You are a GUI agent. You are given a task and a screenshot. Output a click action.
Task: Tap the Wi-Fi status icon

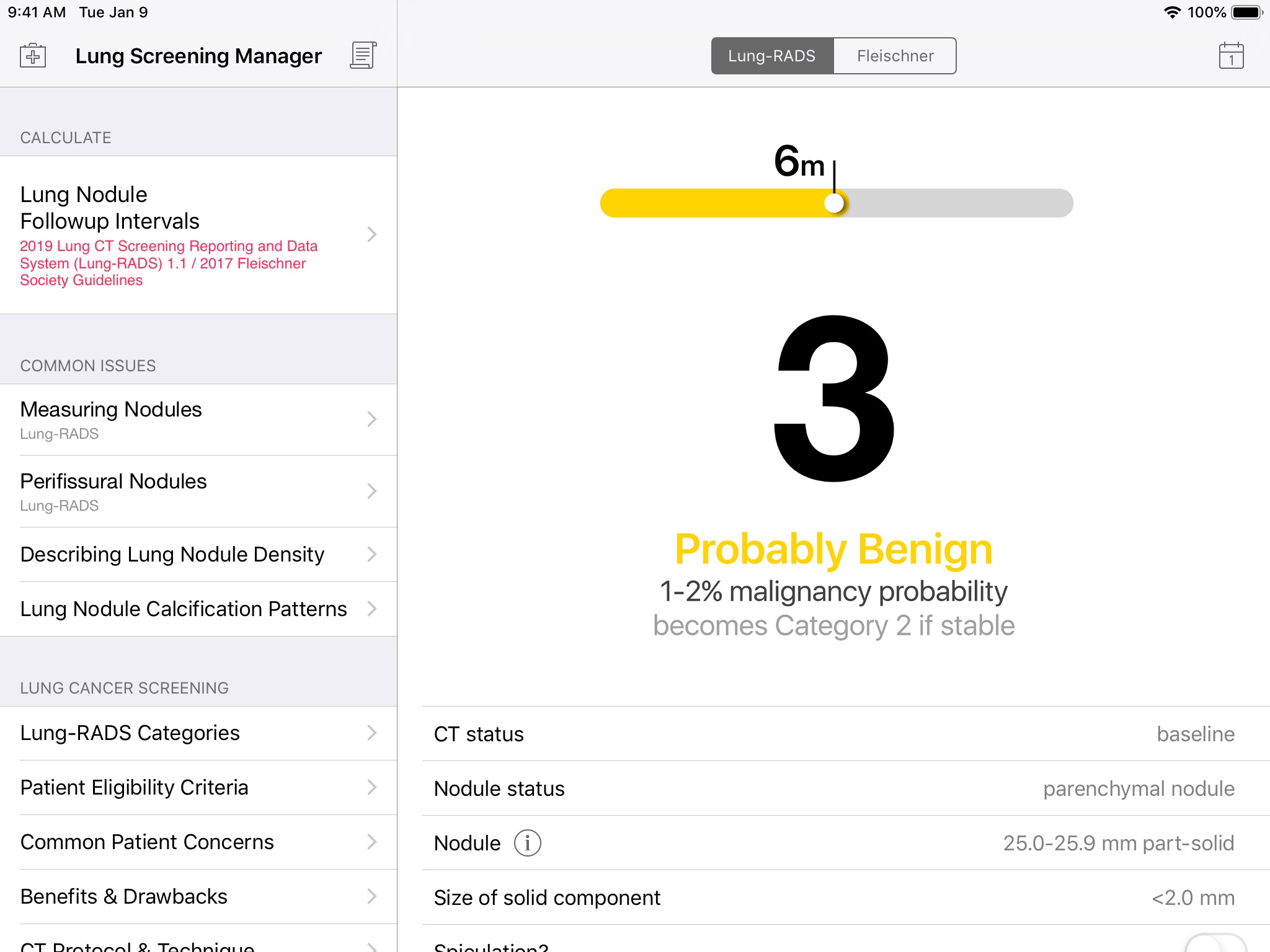[x=1171, y=12]
